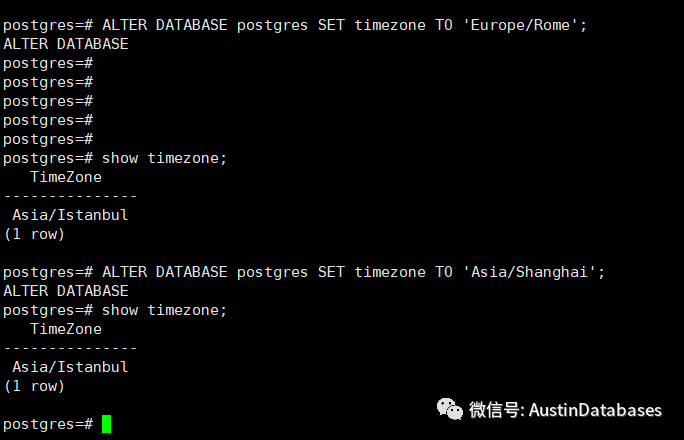
Task: Click the last '(1 row)' result footer
Action: coord(34,386)
